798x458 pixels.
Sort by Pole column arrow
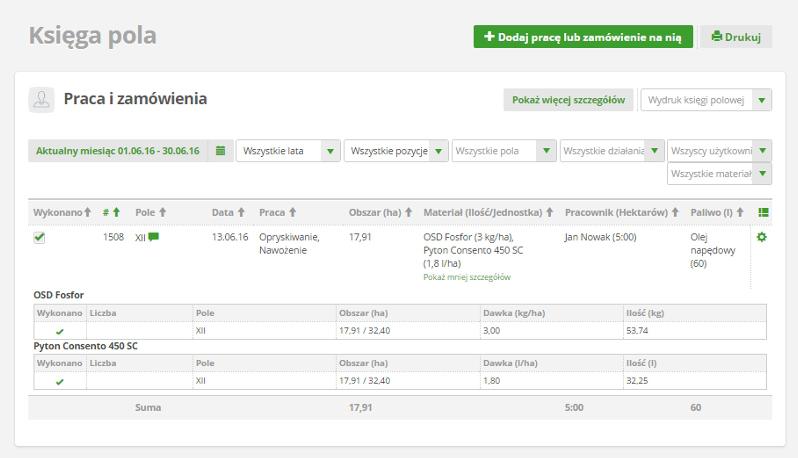(162, 212)
